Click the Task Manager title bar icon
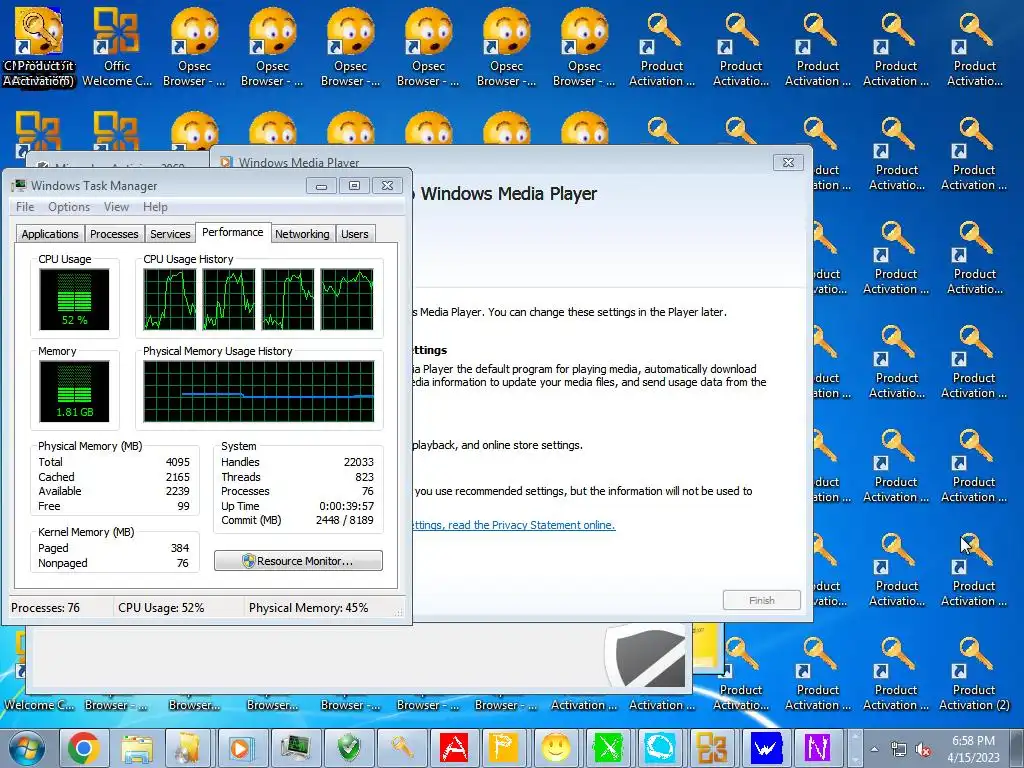The height and width of the screenshot is (768, 1024). click(x=20, y=185)
